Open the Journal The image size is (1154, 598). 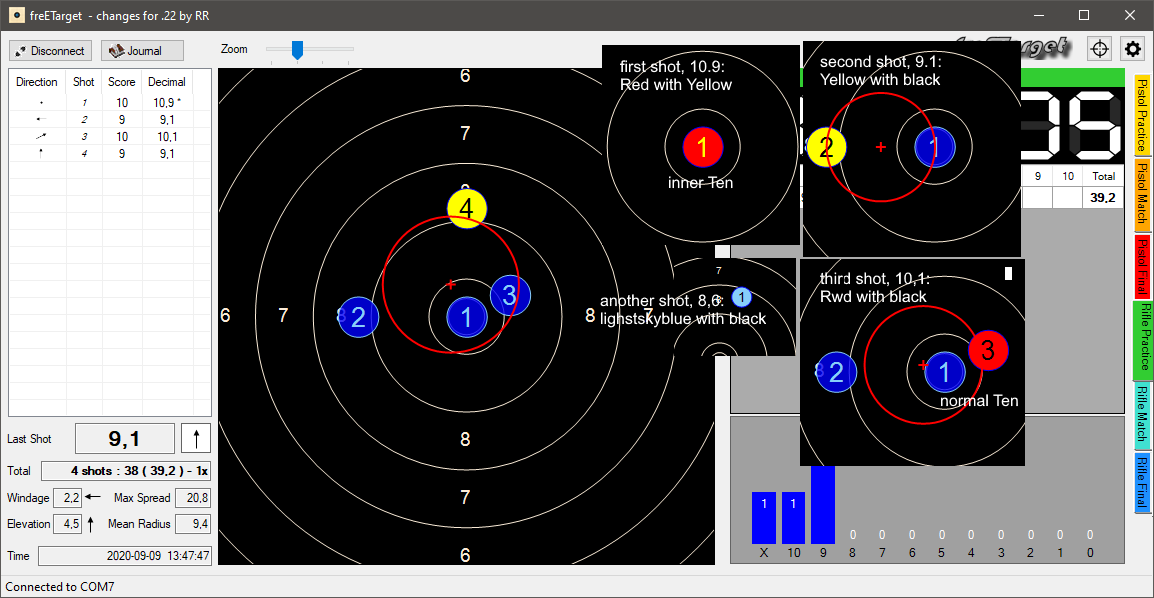tap(143, 51)
